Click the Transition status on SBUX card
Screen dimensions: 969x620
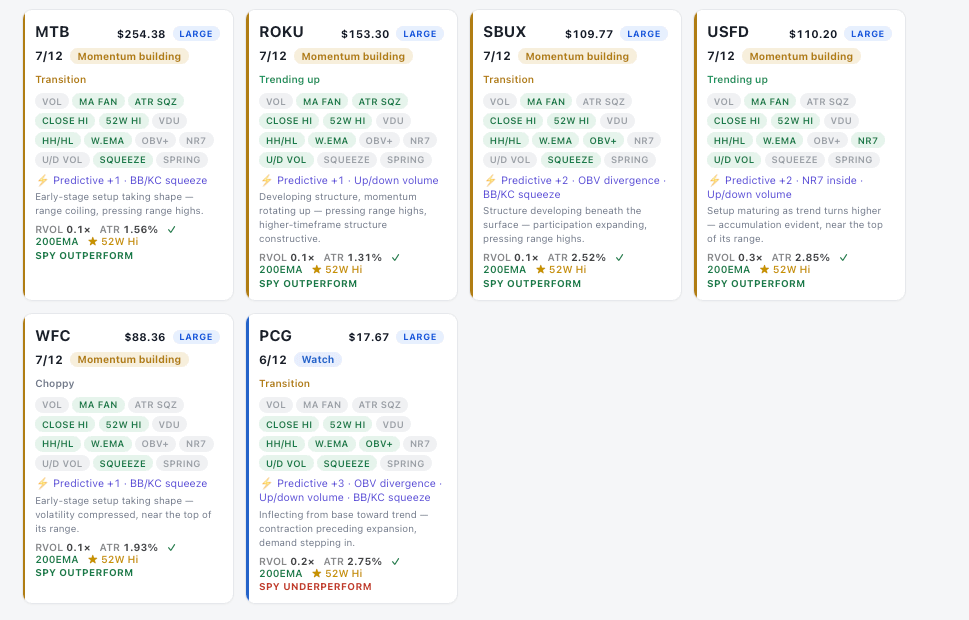click(x=508, y=79)
